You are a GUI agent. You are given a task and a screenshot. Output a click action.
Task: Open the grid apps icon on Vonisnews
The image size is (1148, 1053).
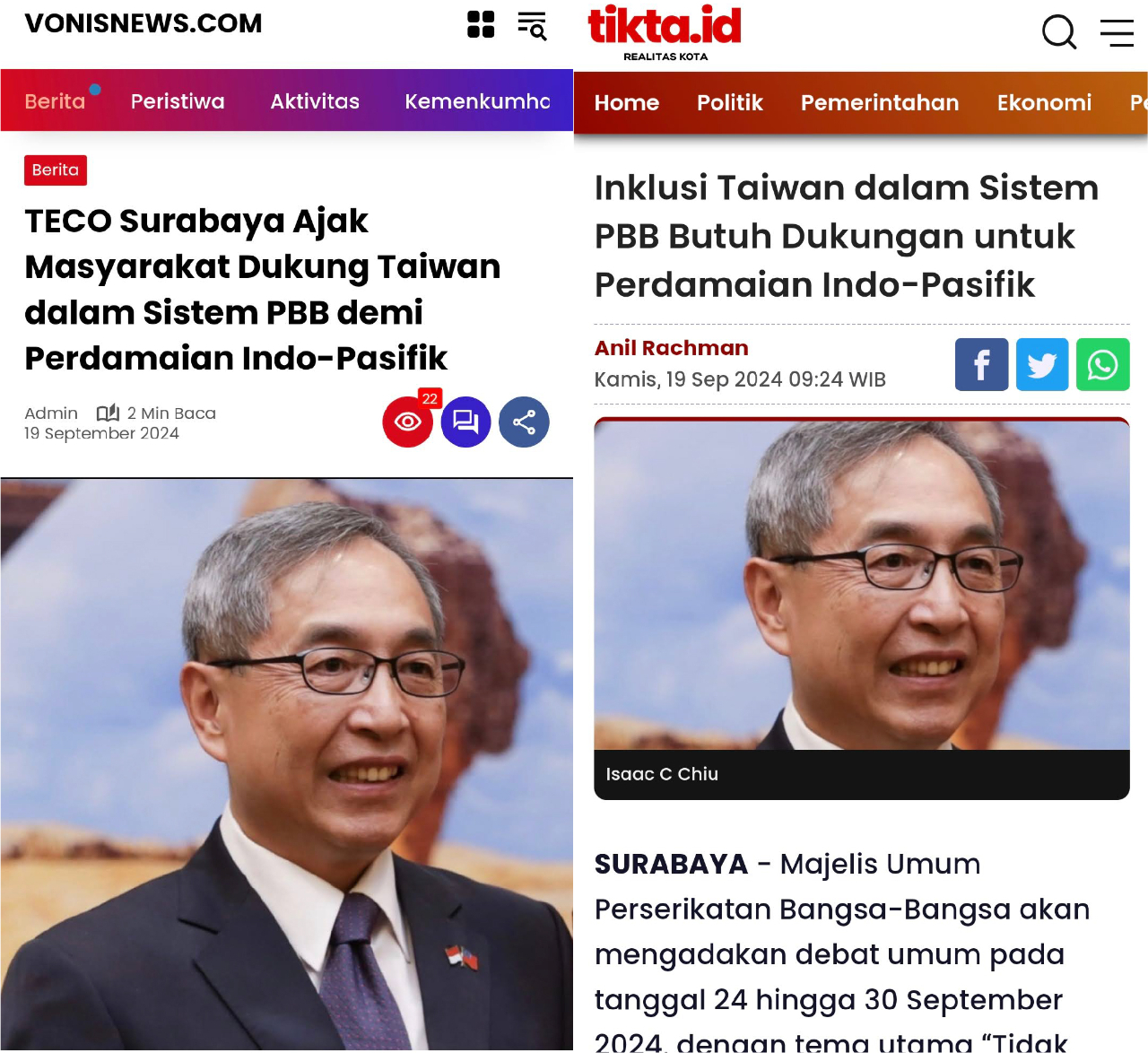[x=481, y=24]
